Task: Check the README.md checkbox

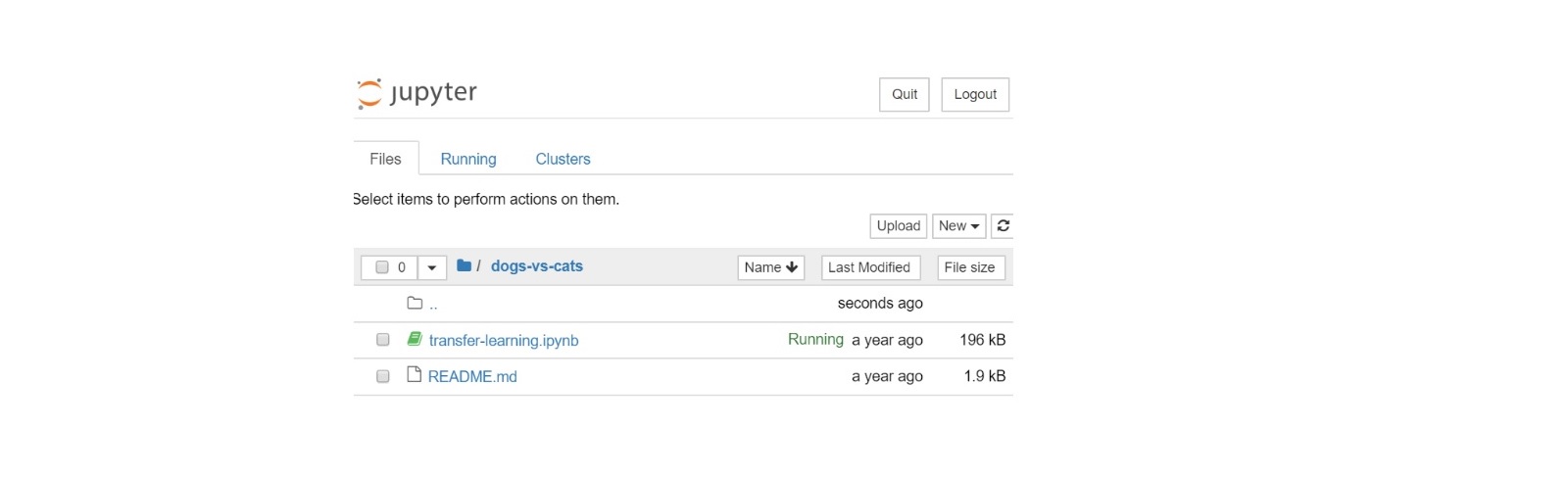Action: click(x=383, y=376)
